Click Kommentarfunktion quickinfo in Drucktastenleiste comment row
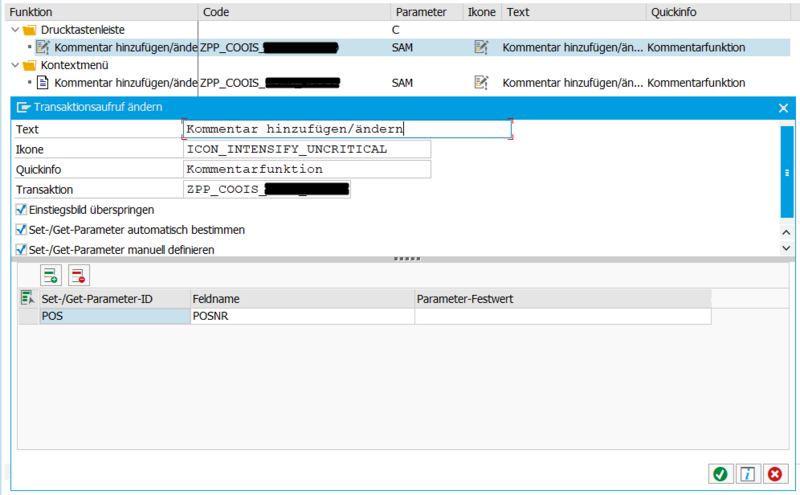 696,47
